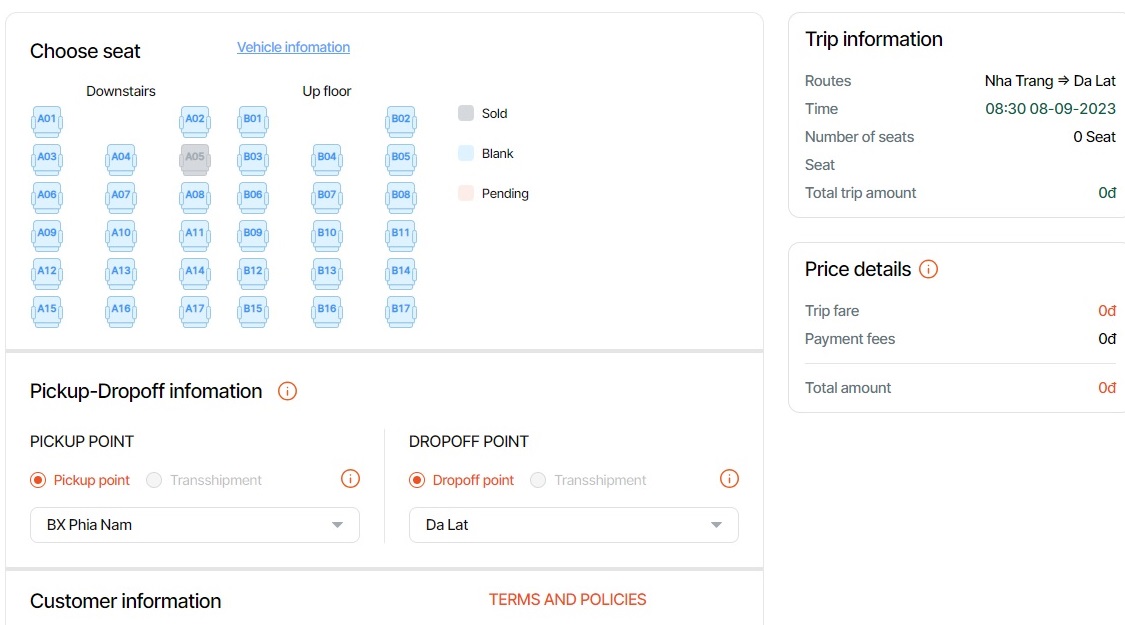Select Transshipment radio under Pickup Point

[x=154, y=480]
